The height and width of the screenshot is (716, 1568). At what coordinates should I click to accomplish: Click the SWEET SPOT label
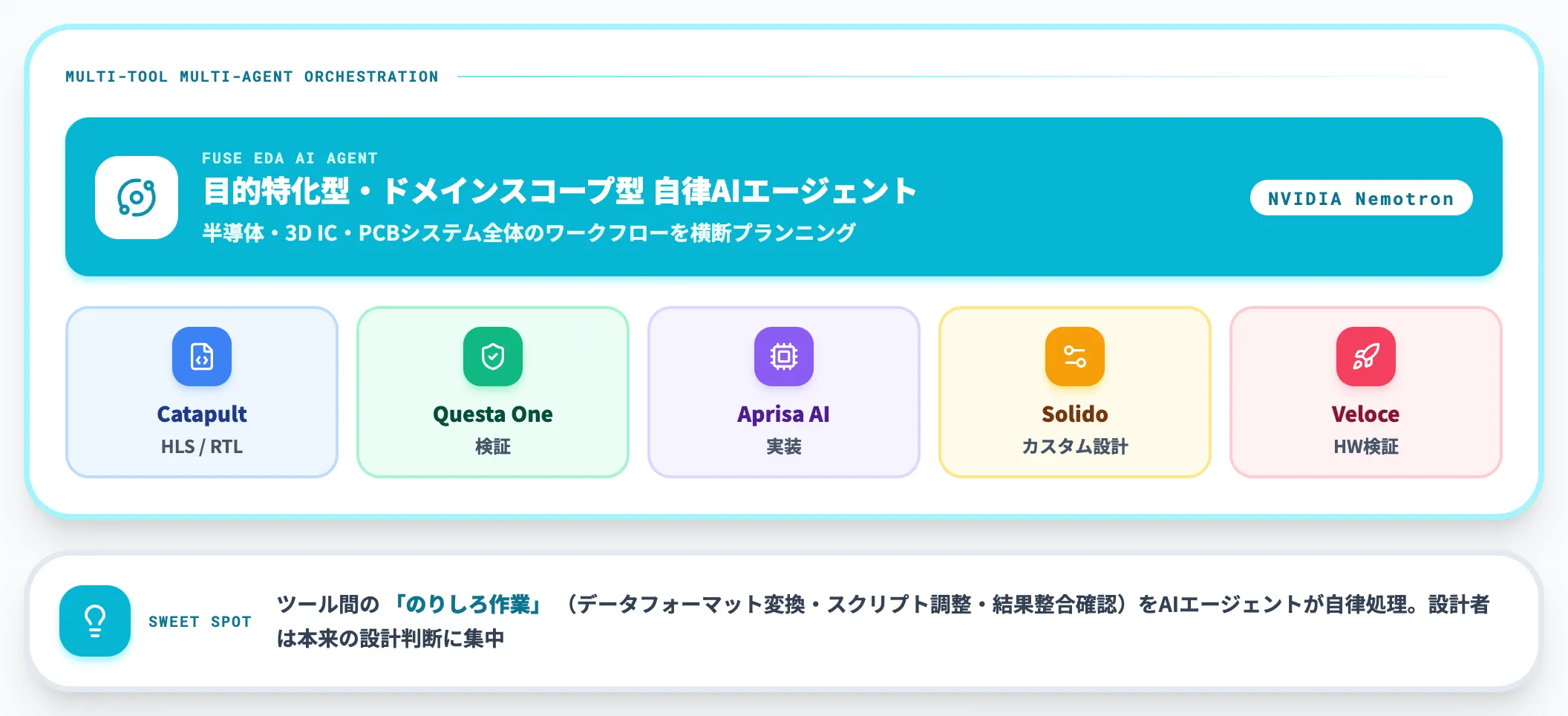coord(200,622)
